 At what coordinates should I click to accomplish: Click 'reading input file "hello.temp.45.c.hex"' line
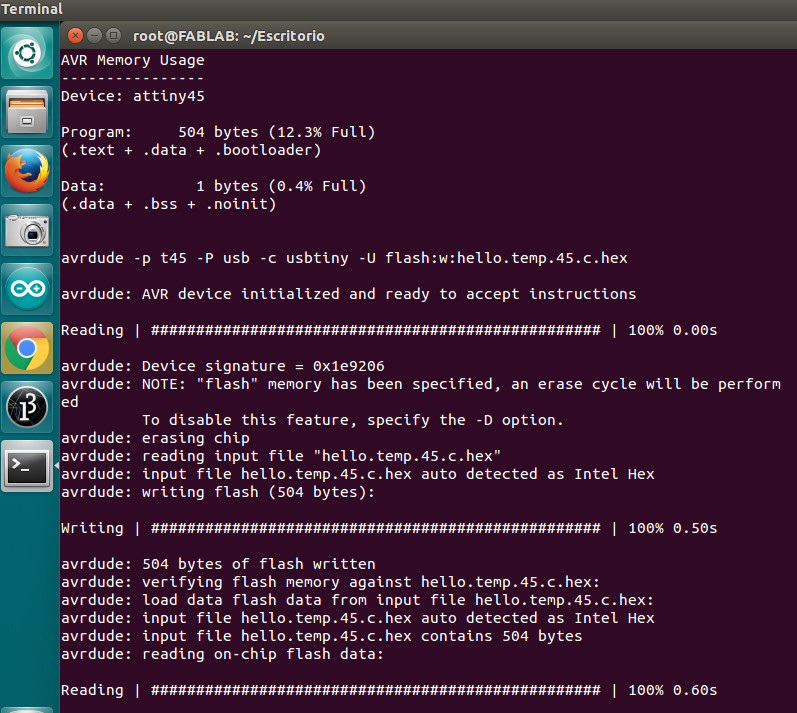coord(281,456)
